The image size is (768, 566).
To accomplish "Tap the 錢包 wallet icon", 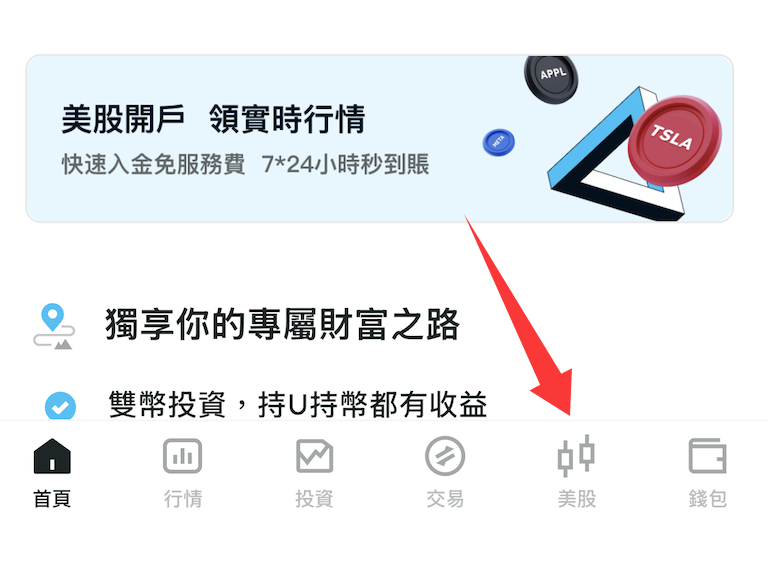I will [x=707, y=456].
